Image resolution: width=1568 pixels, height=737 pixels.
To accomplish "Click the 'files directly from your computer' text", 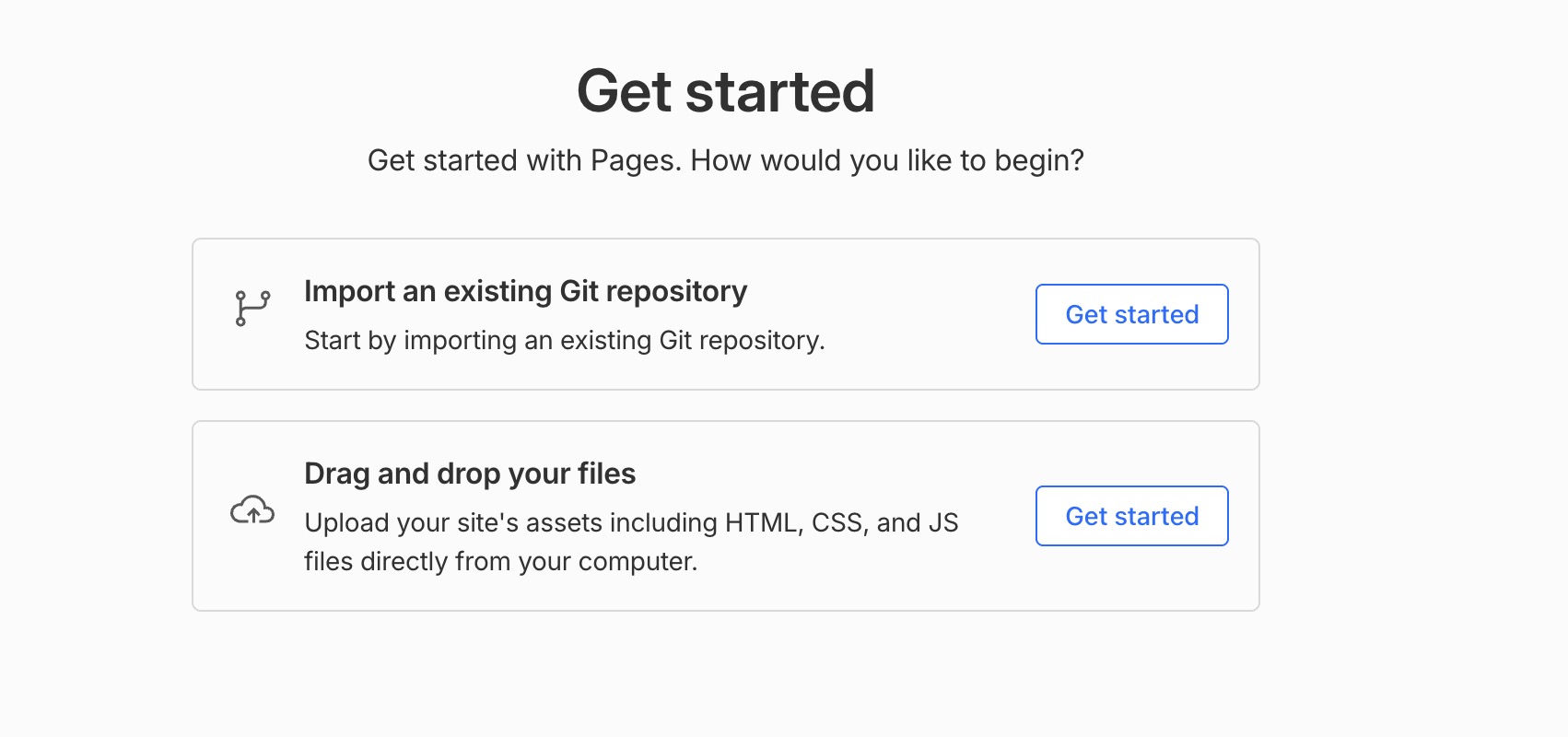I will click(500, 561).
